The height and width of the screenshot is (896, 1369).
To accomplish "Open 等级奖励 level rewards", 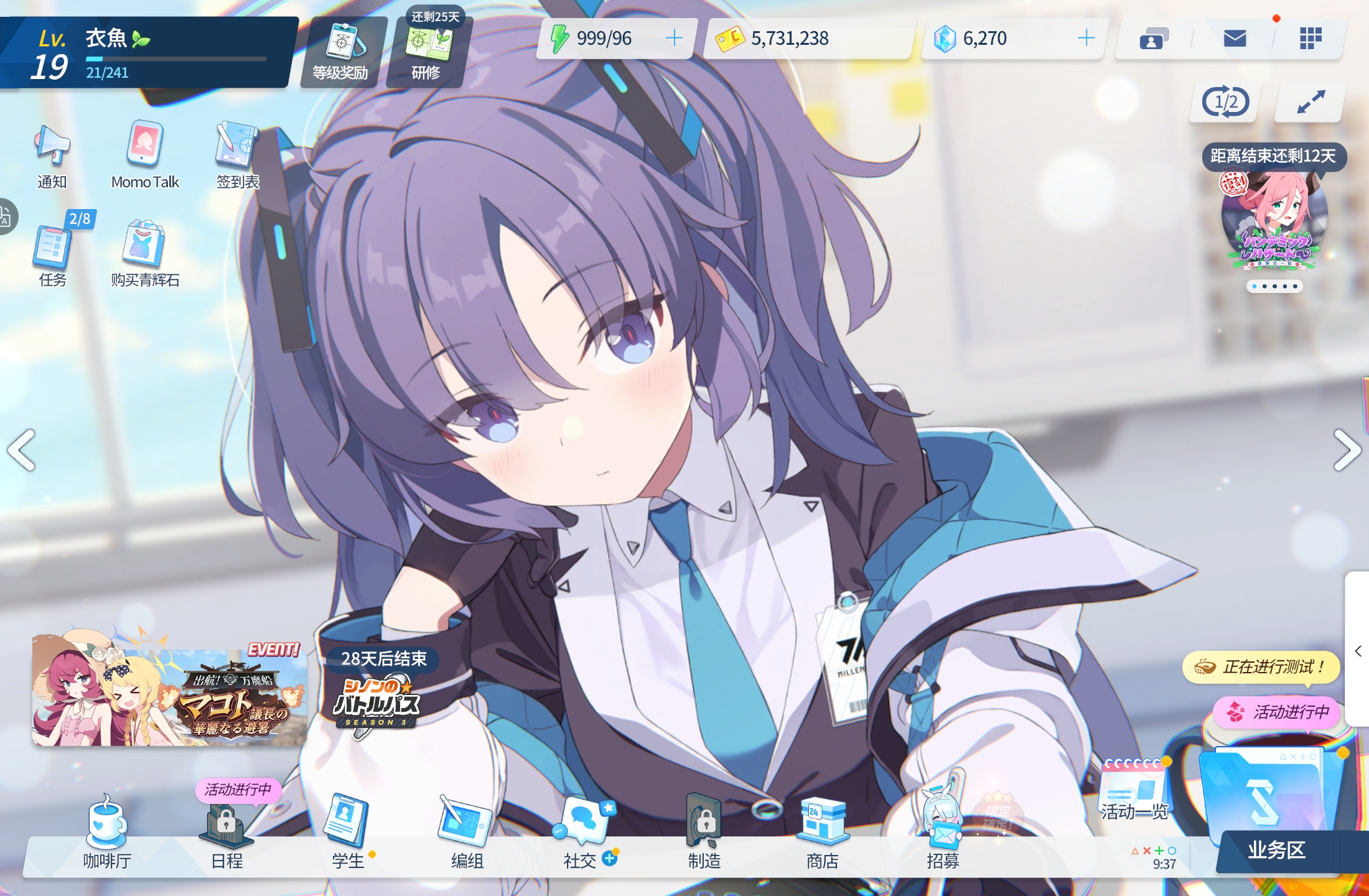I will pyautogui.click(x=340, y=52).
